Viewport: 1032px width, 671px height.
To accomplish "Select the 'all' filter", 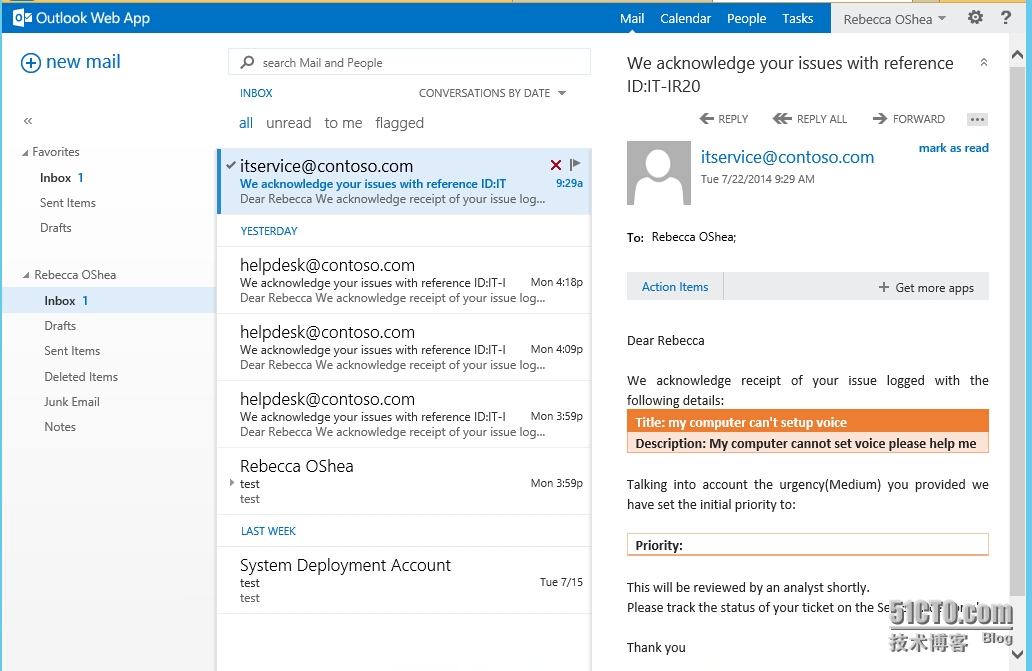I will (x=246, y=123).
